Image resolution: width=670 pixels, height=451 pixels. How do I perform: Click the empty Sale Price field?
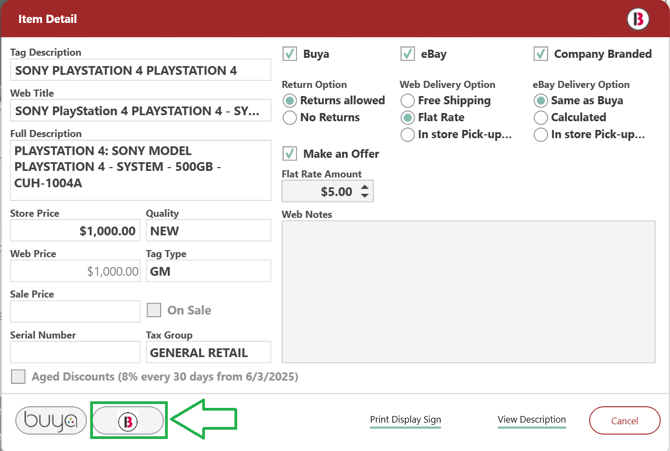pyautogui.click(x=75, y=311)
